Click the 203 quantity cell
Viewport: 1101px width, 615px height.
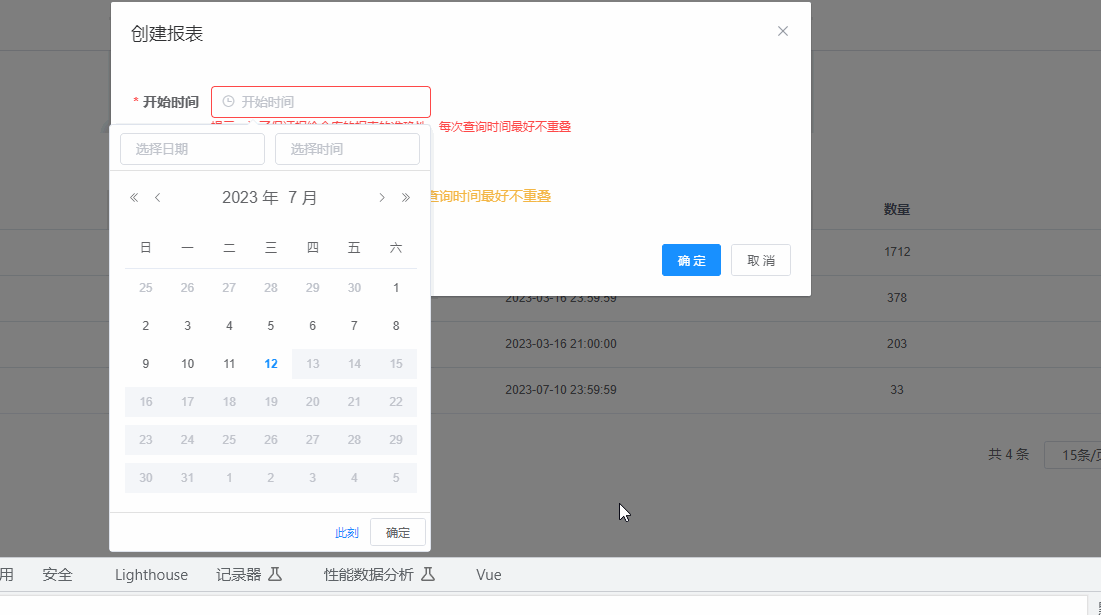click(x=897, y=344)
